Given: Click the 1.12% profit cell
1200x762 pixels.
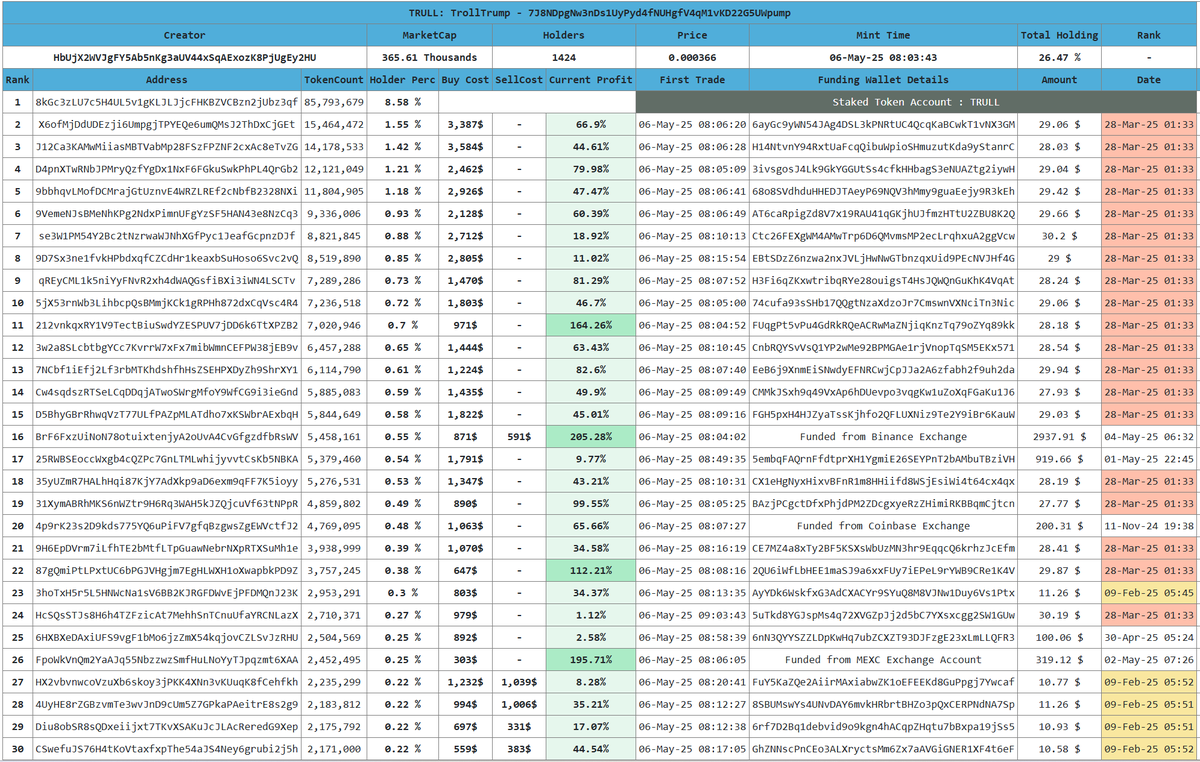Looking at the screenshot, I should tap(591, 615).
